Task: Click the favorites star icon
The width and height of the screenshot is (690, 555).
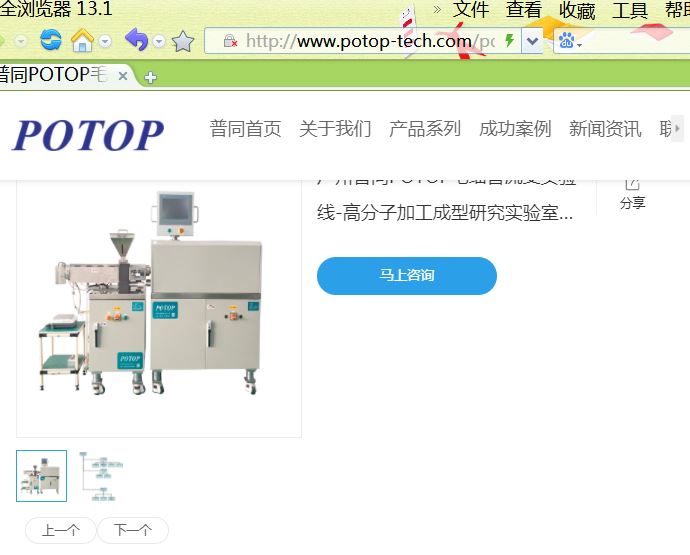Action: coord(183,41)
